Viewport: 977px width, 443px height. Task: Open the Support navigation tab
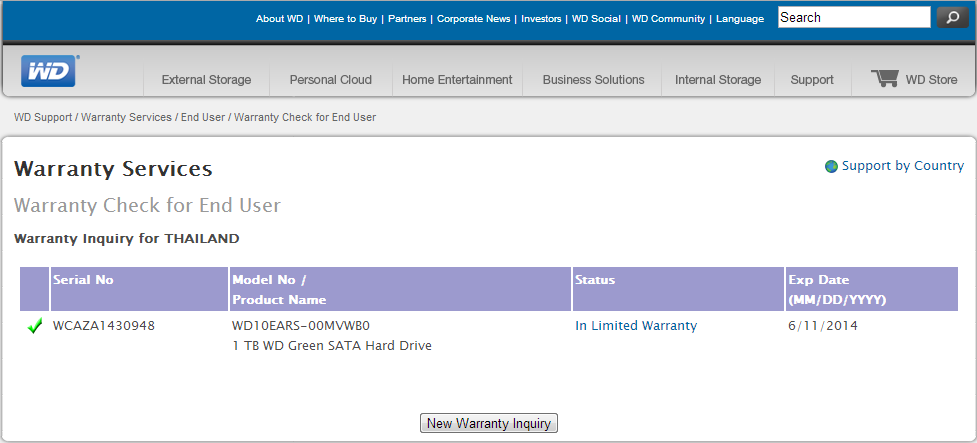(811, 80)
